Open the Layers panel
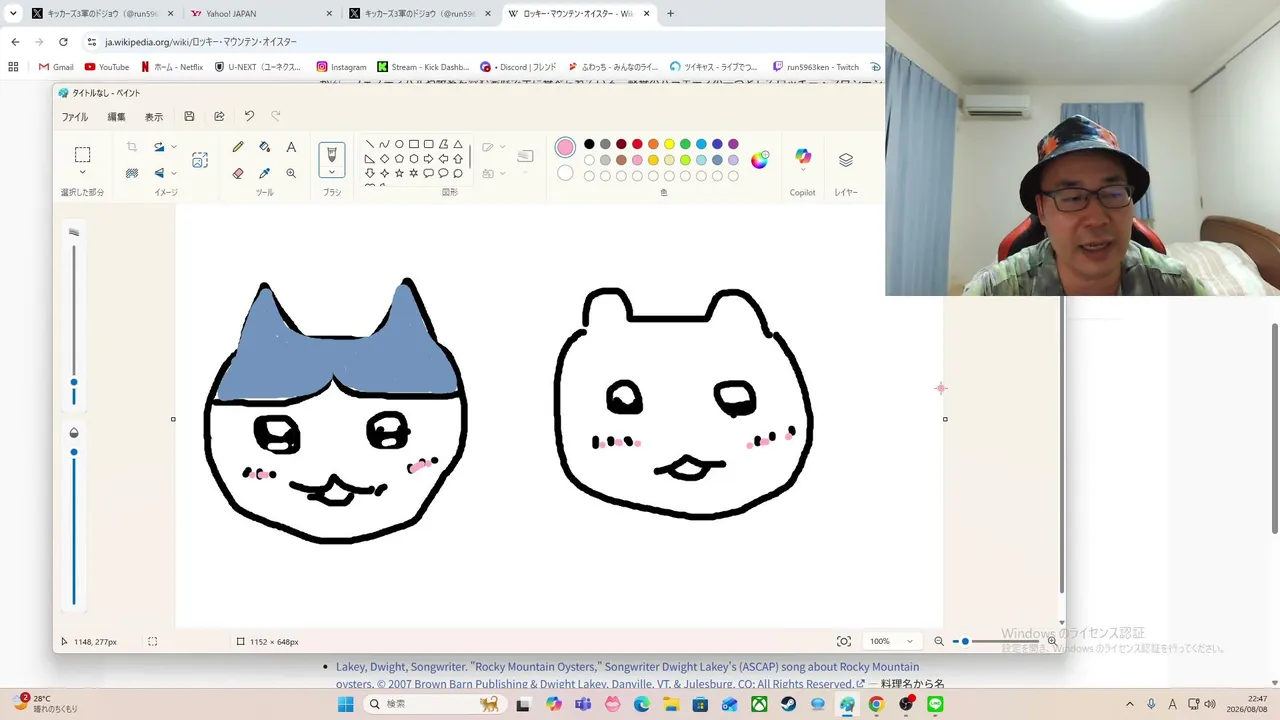1280x720 pixels. point(846,160)
